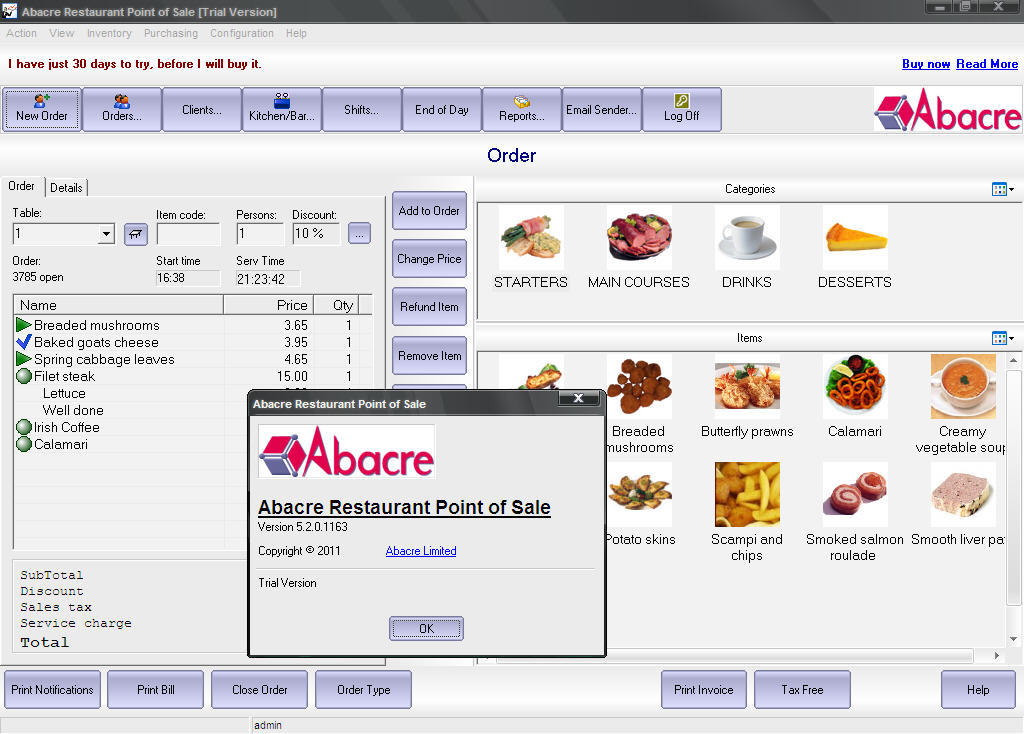Image resolution: width=1024 pixels, height=734 pixels.
Task: Open the Items view options dropdown
Action: [1002, 338]
